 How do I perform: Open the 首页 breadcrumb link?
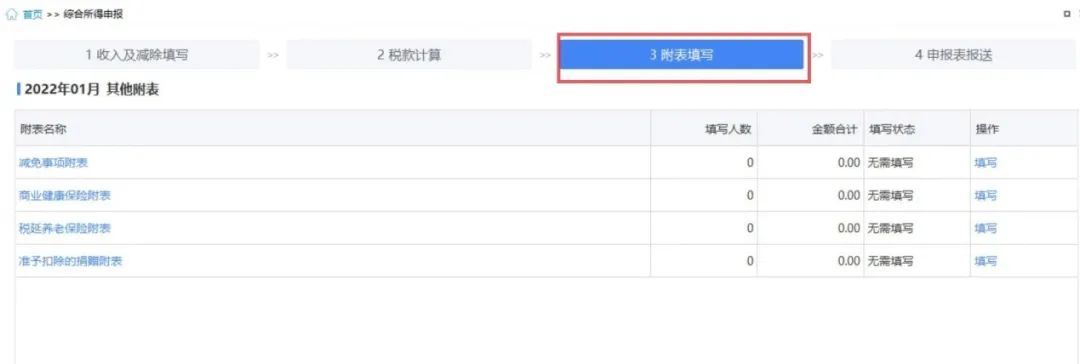(32, 14)
